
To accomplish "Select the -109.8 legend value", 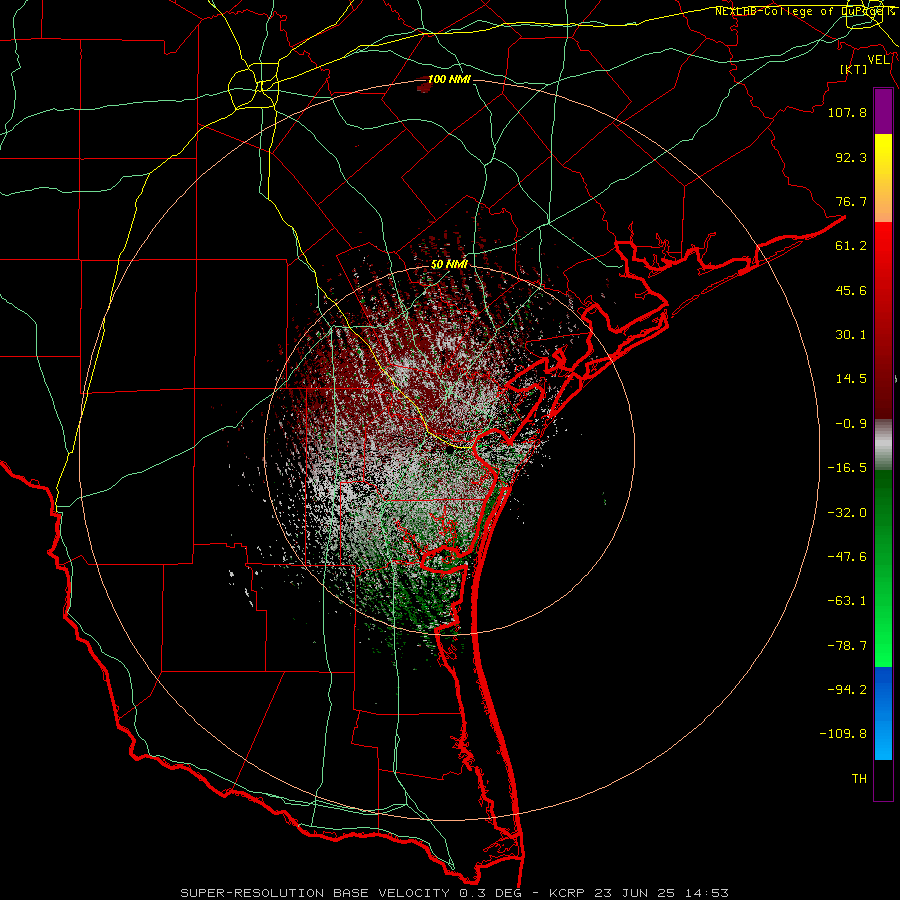I will coord(843,734).
